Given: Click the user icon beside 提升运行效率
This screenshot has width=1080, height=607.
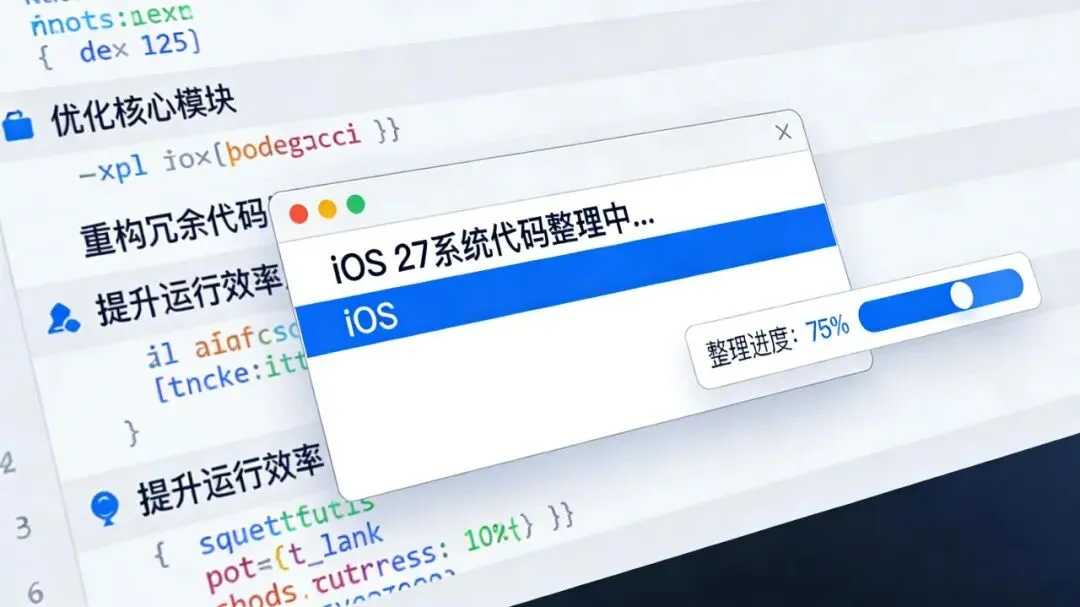Looking at the screenshot, I should point(63,318).
